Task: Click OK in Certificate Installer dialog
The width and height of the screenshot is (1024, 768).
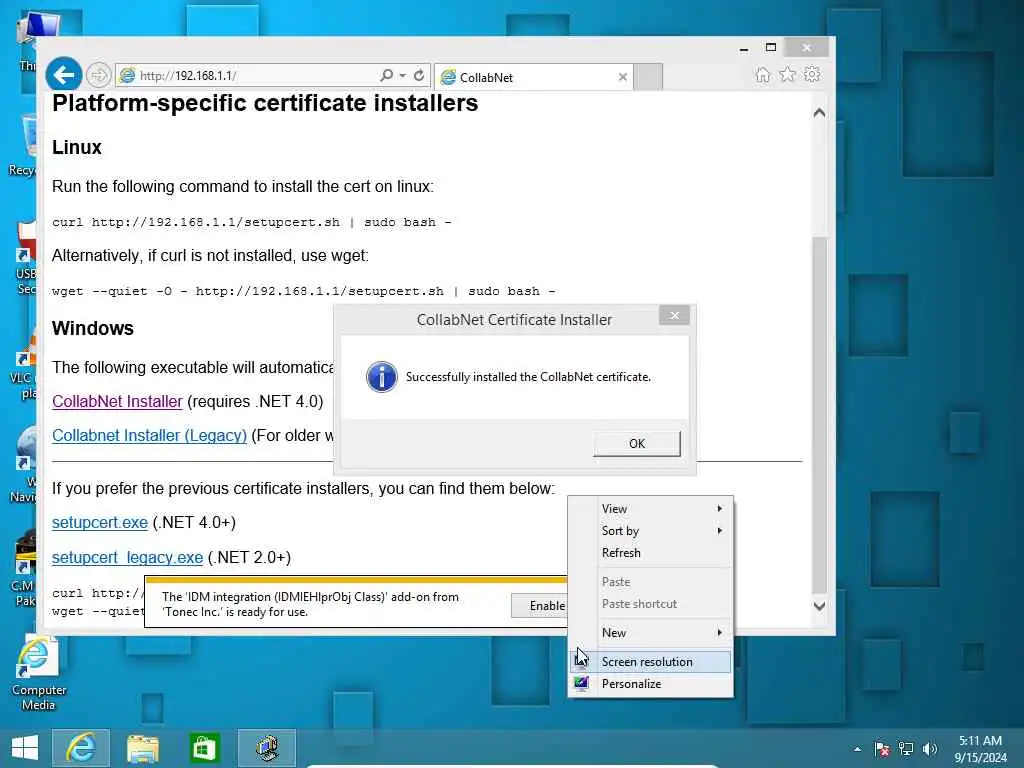Action: 637,443
